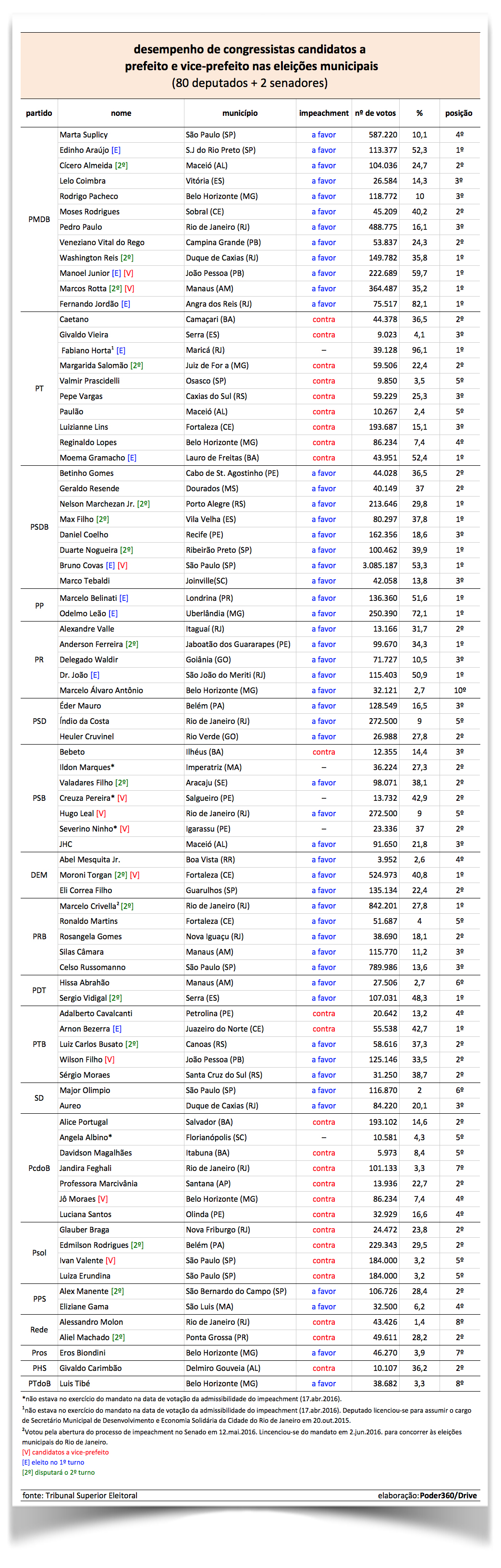Click the position value 10º

click(460, 690)
